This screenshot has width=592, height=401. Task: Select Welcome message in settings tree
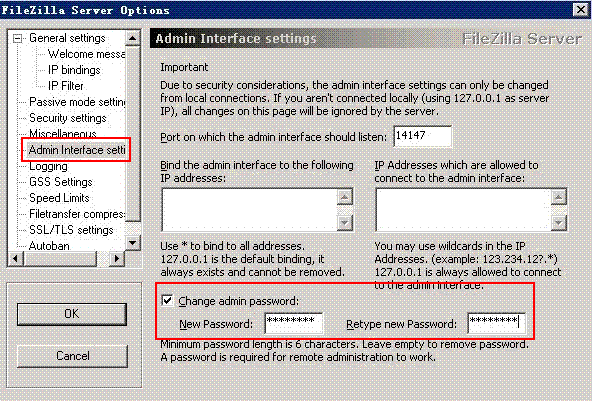(x=86, y=54)
